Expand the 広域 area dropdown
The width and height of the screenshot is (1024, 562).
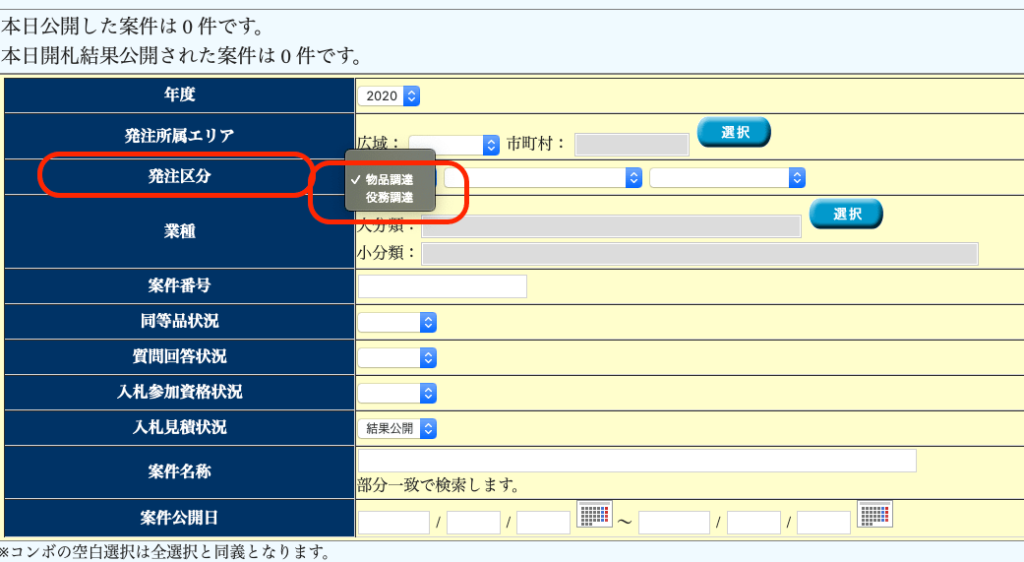[x=454, y=144]
